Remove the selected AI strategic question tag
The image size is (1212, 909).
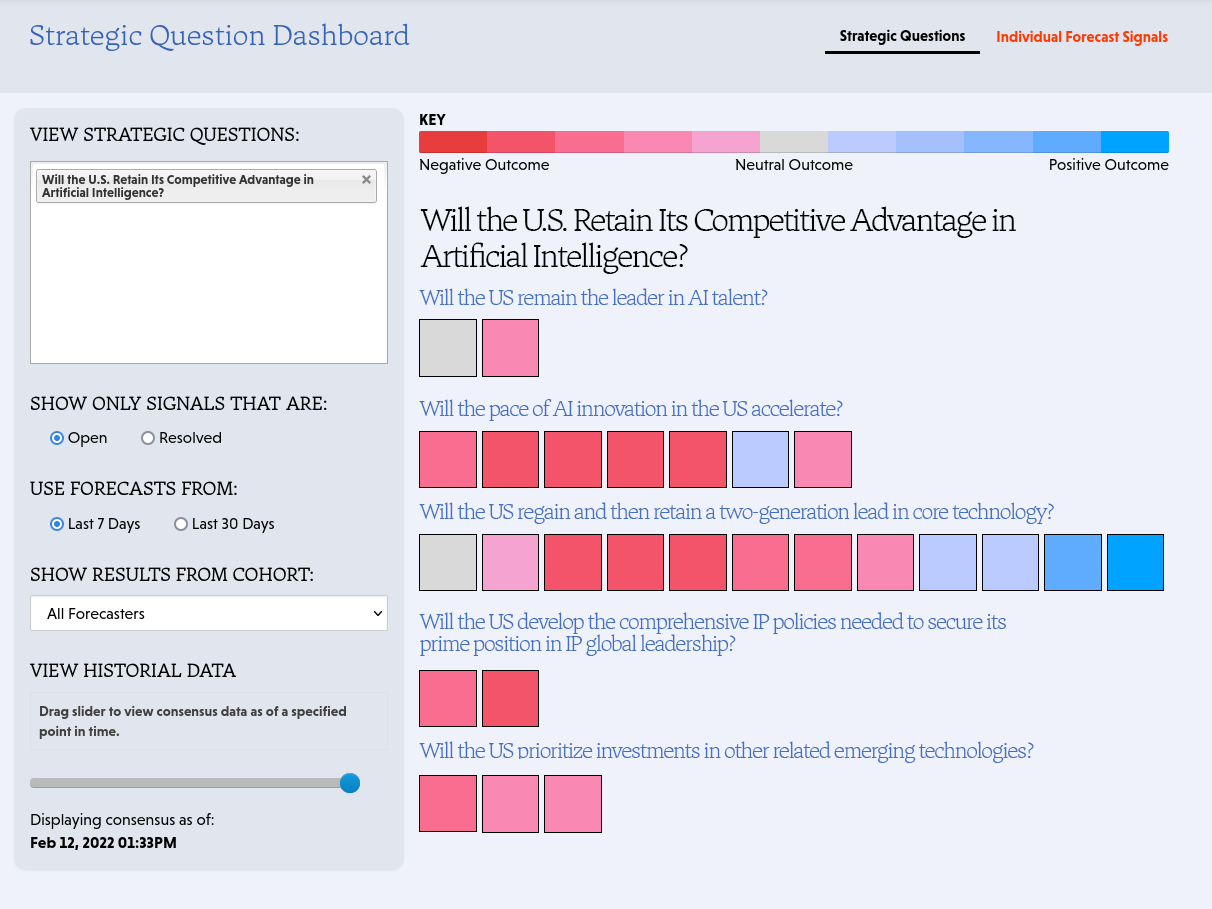coord(366,180)
